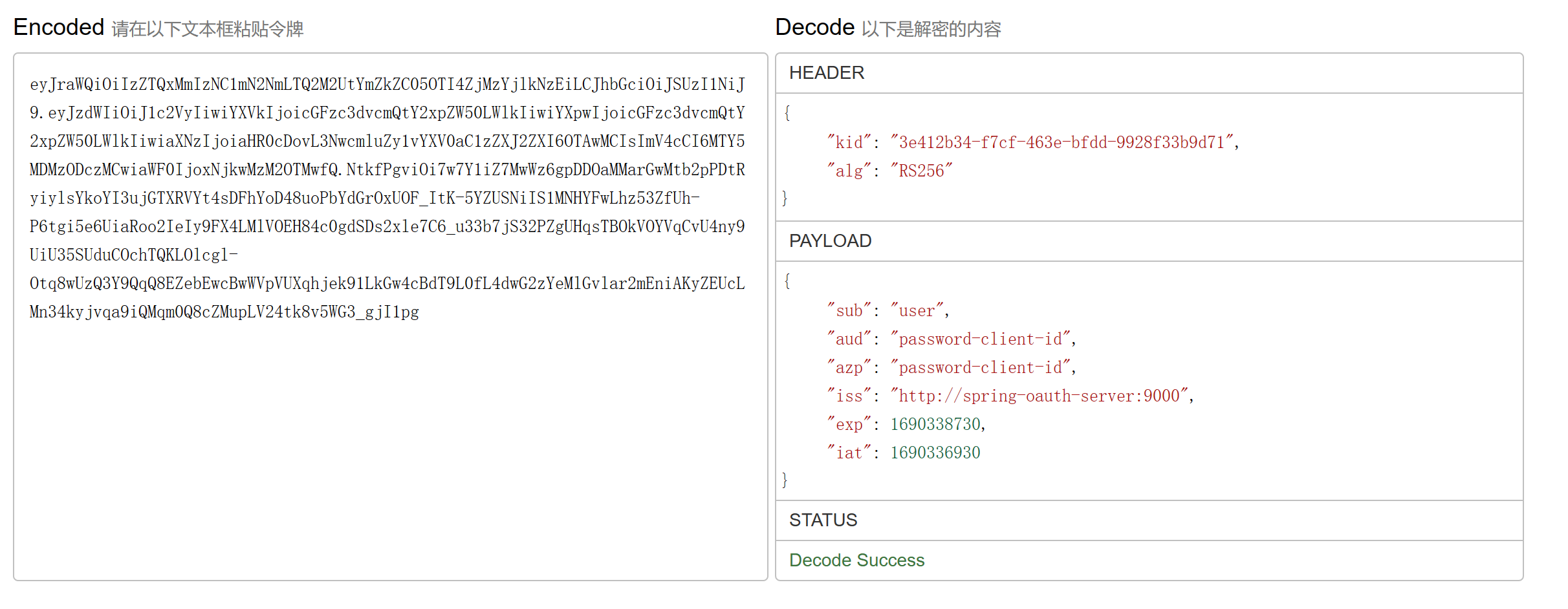Image resolution: width=1568 pixels, height=609 pixels.
Task: Click the "kid" key in header JSON
Action: point(849,142)
